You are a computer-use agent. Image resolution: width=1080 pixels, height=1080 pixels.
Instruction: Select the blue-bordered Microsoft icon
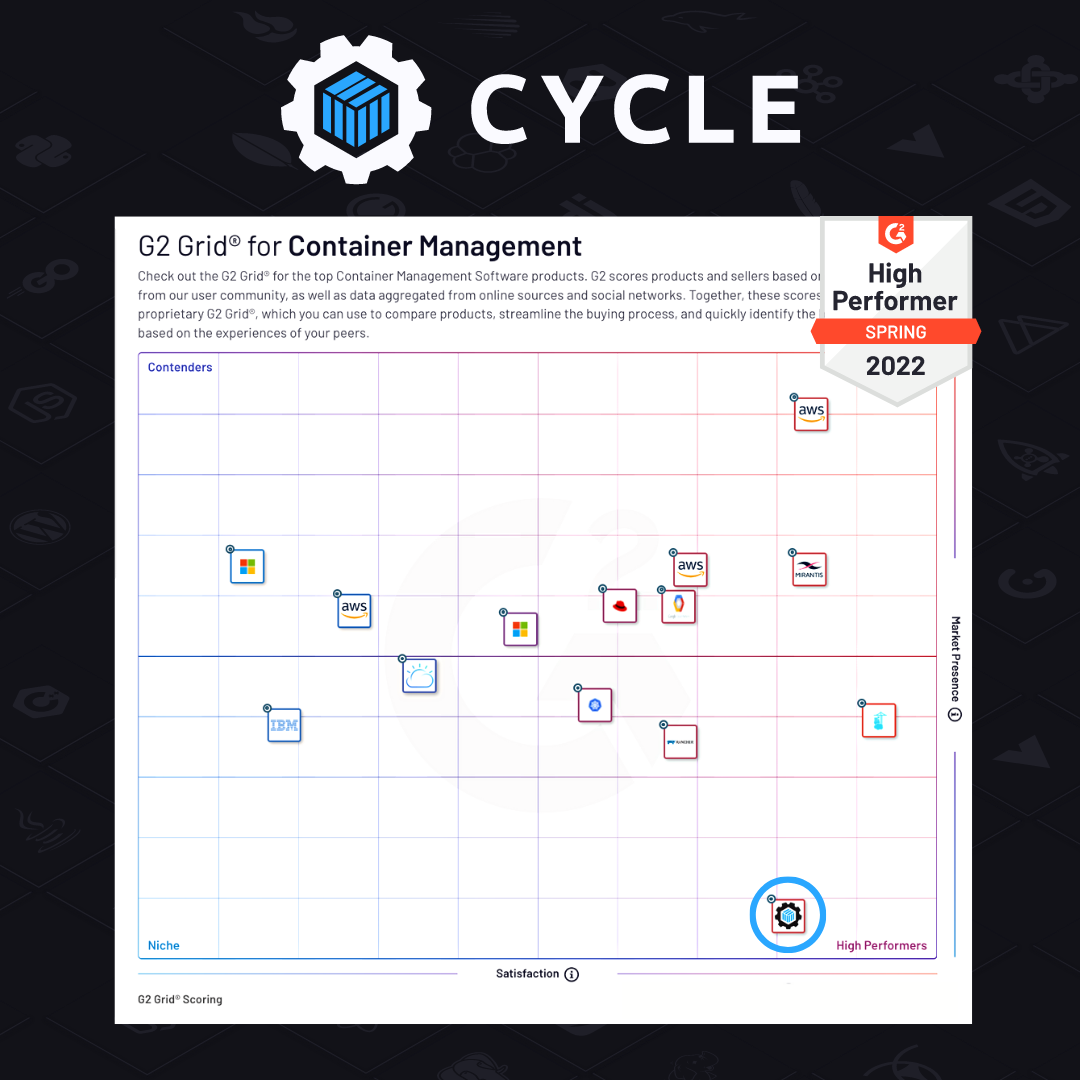[247, 566]
